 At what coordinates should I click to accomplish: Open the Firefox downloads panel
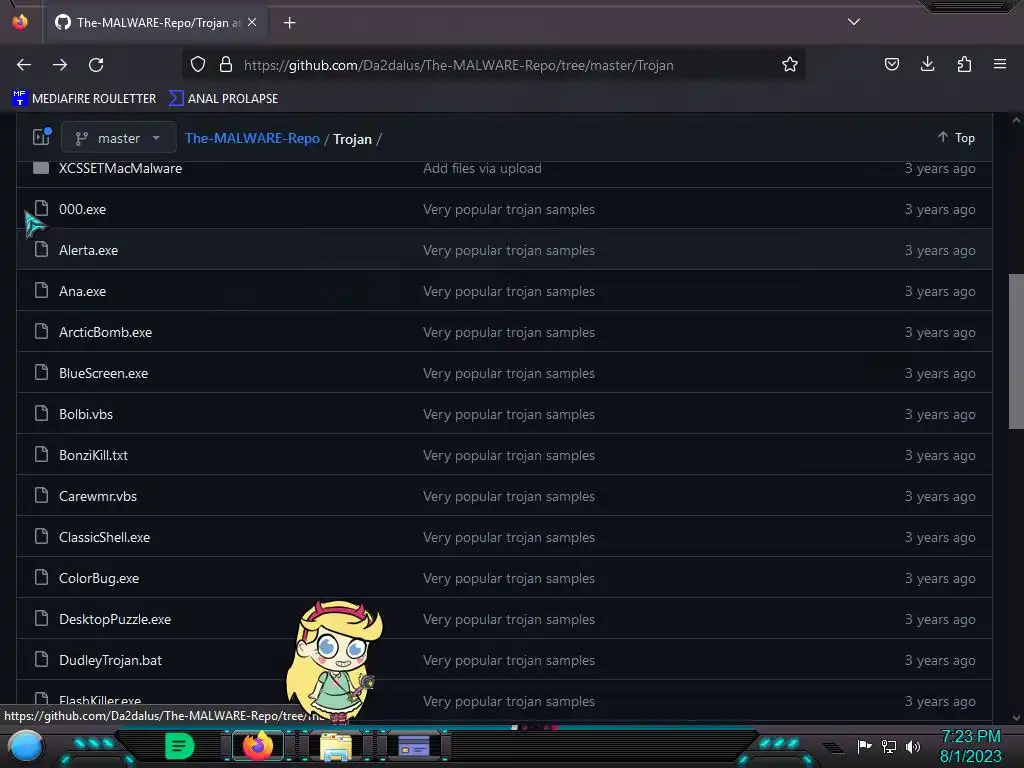pyautogui.click(x=927, y=65)
